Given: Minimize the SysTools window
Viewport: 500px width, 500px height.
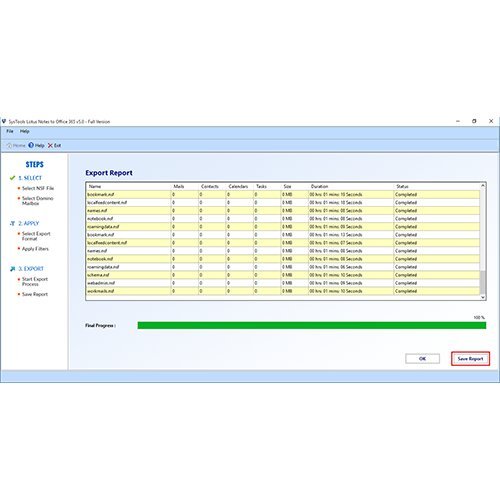Looking at the screenshot, I should (458, 121).
